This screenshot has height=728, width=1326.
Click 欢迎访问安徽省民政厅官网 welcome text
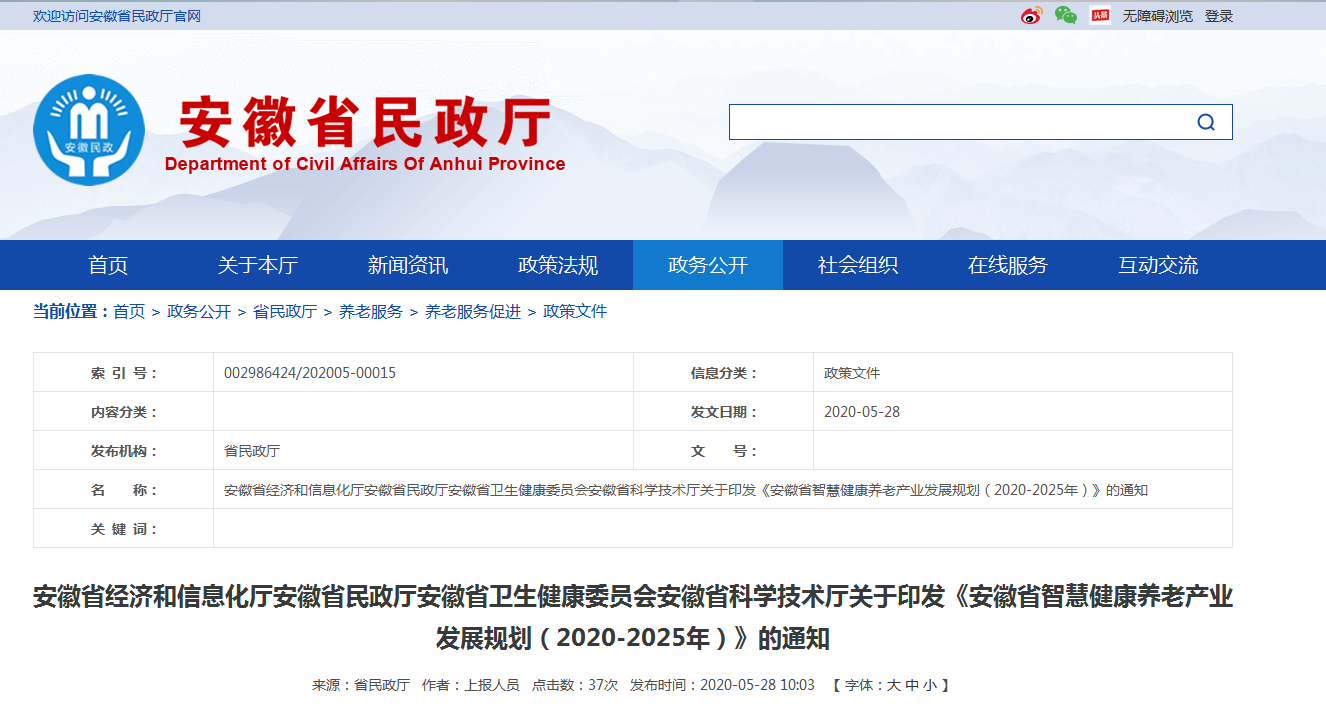pos(117,16)
